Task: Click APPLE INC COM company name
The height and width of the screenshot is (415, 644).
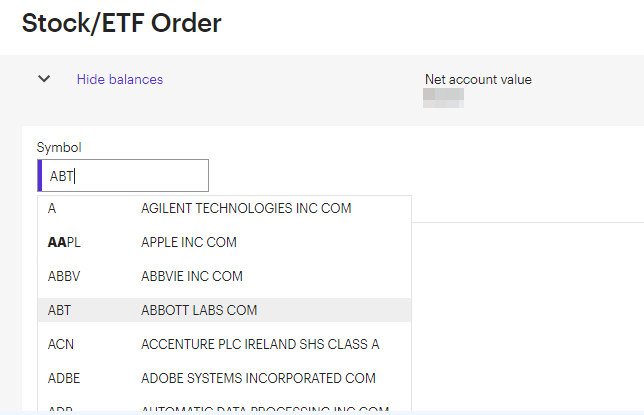Action: (x=189, y=242)
